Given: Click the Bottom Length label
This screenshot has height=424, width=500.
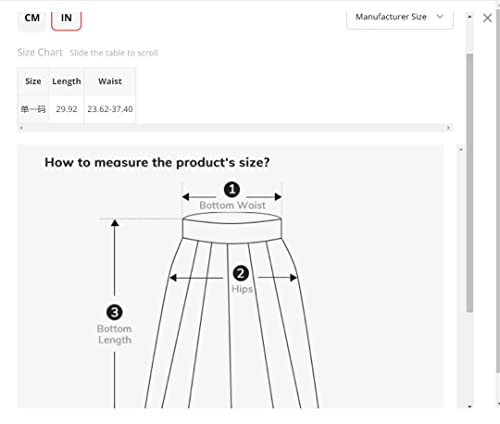Looking at the screenshot, I should [x=114, y=334].
